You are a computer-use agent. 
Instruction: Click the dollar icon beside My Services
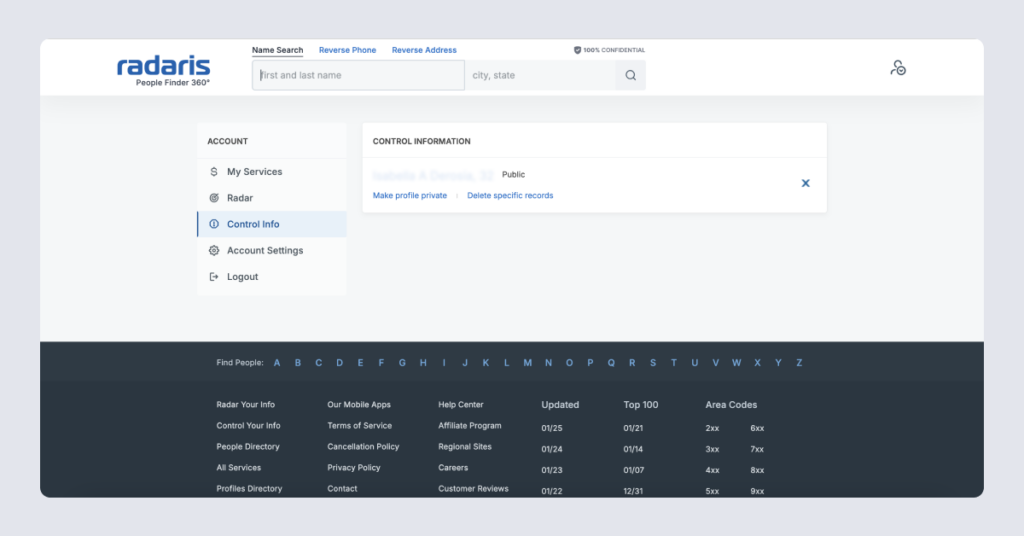214,172
